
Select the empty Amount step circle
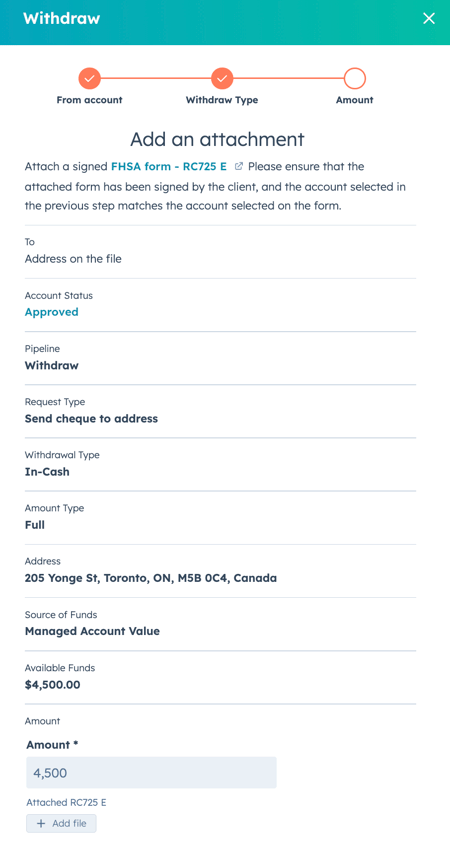355,79
